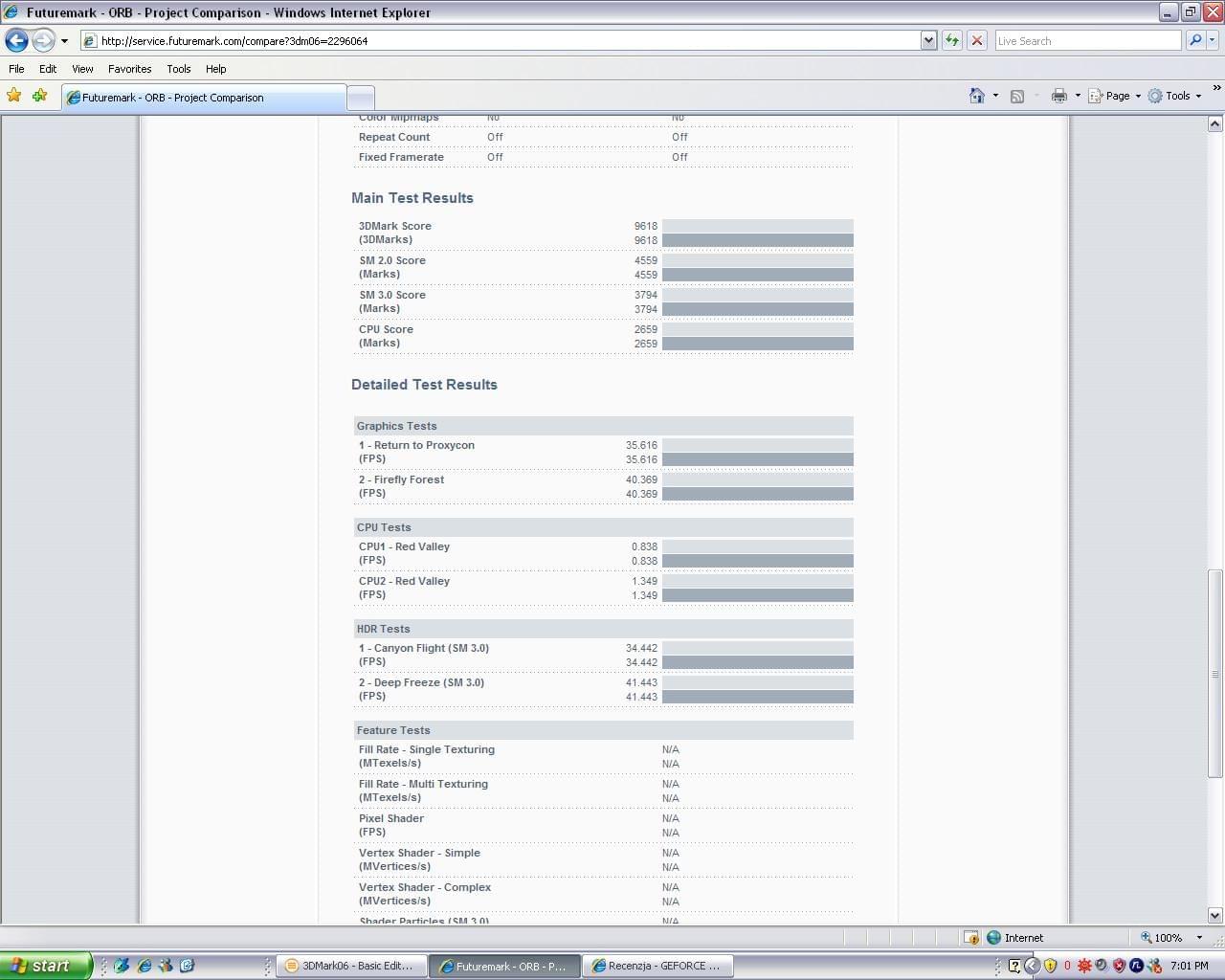Click the Vertex Shader - Complex label
The height and width of the screenshot is (980, 1225).
[425, 887]
